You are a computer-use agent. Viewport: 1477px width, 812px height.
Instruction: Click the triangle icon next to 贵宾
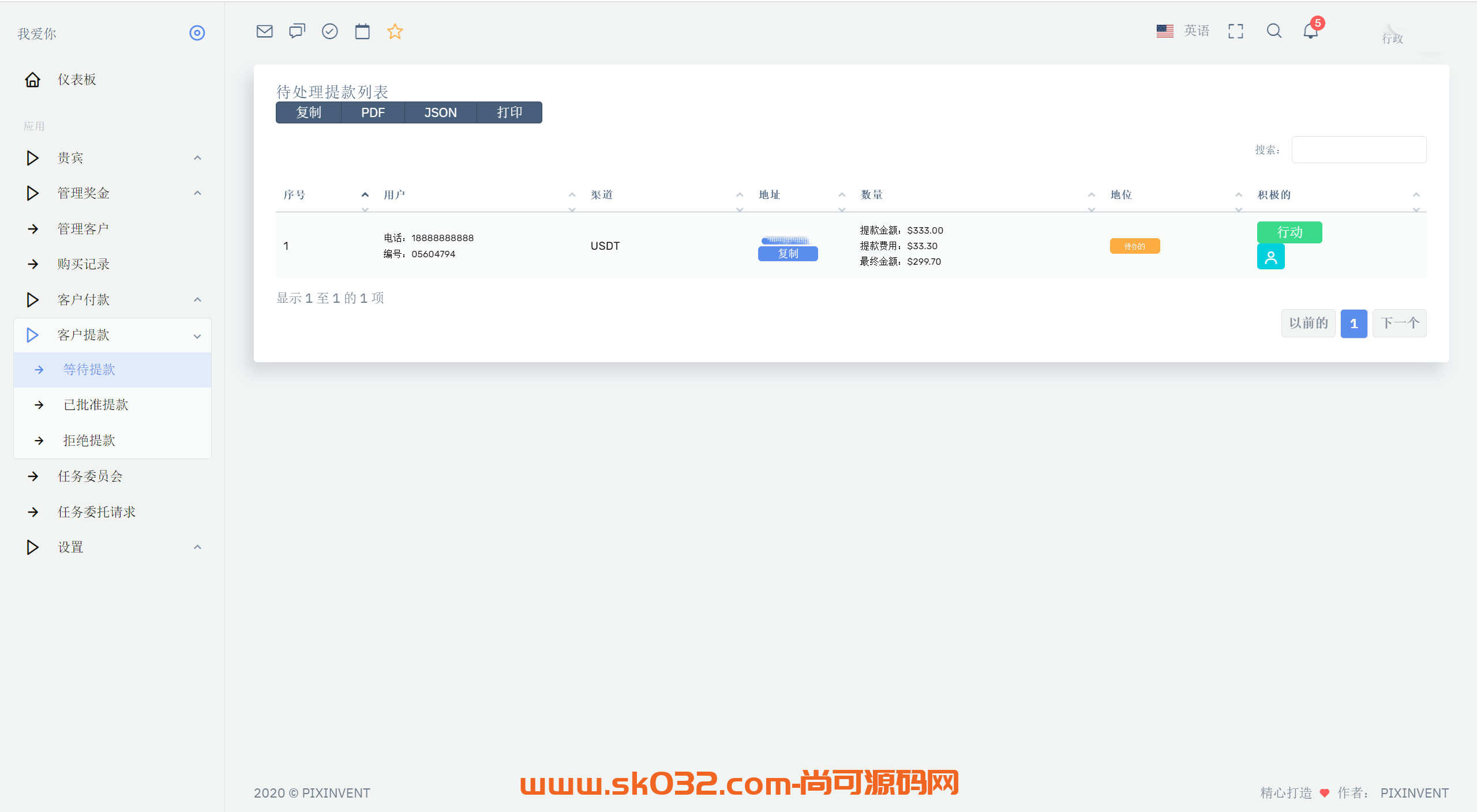(33, 158)
